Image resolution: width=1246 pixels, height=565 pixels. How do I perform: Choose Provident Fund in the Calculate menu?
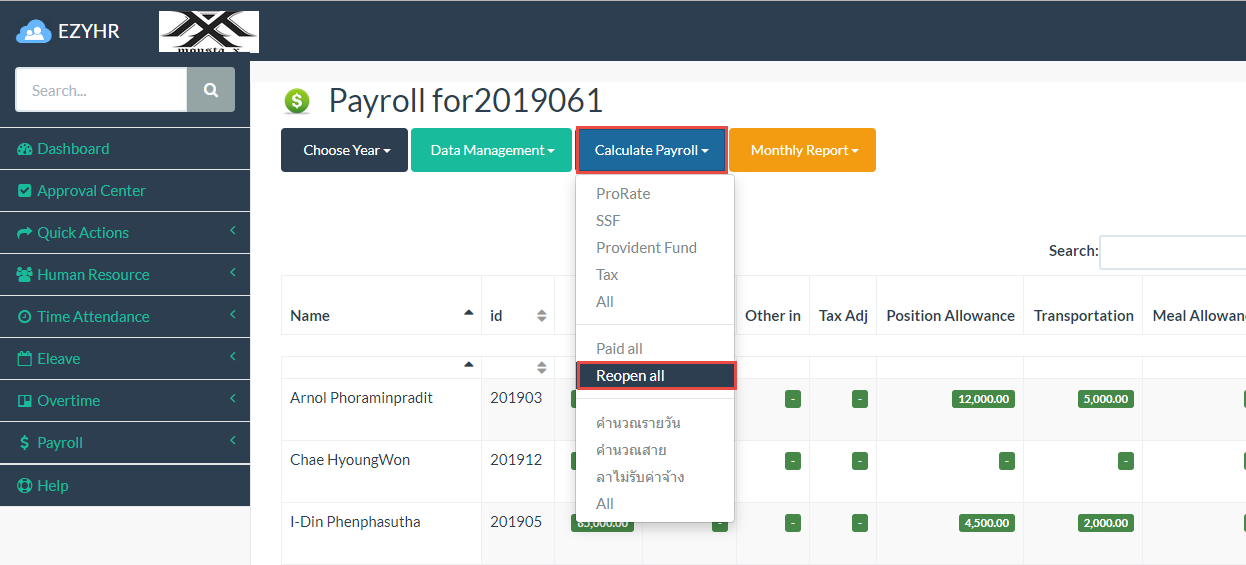click(x=646, y=248)
